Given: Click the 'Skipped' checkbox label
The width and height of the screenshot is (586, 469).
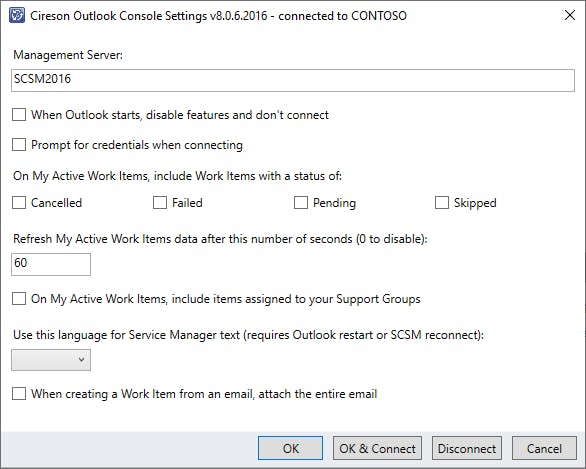Looking at the screenshot, I should (475, 203).
